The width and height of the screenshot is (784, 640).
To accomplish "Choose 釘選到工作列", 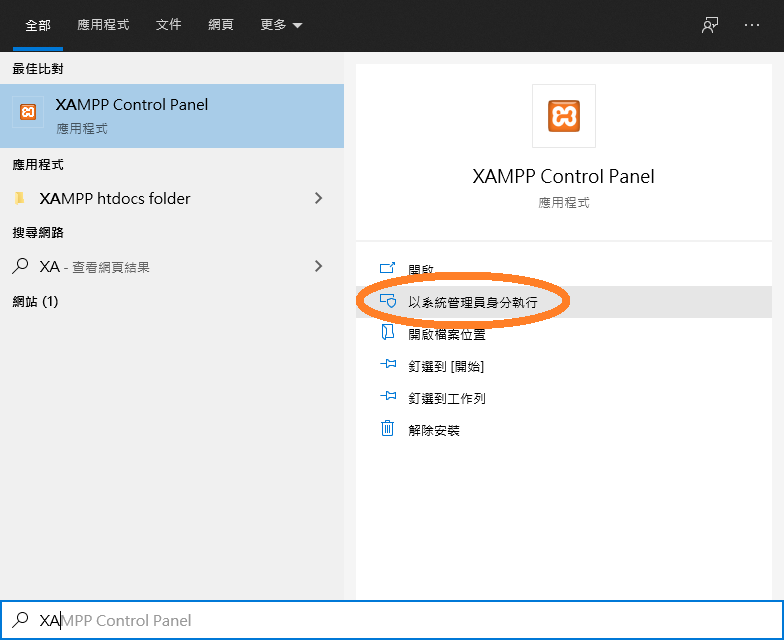I will (564, 398).
